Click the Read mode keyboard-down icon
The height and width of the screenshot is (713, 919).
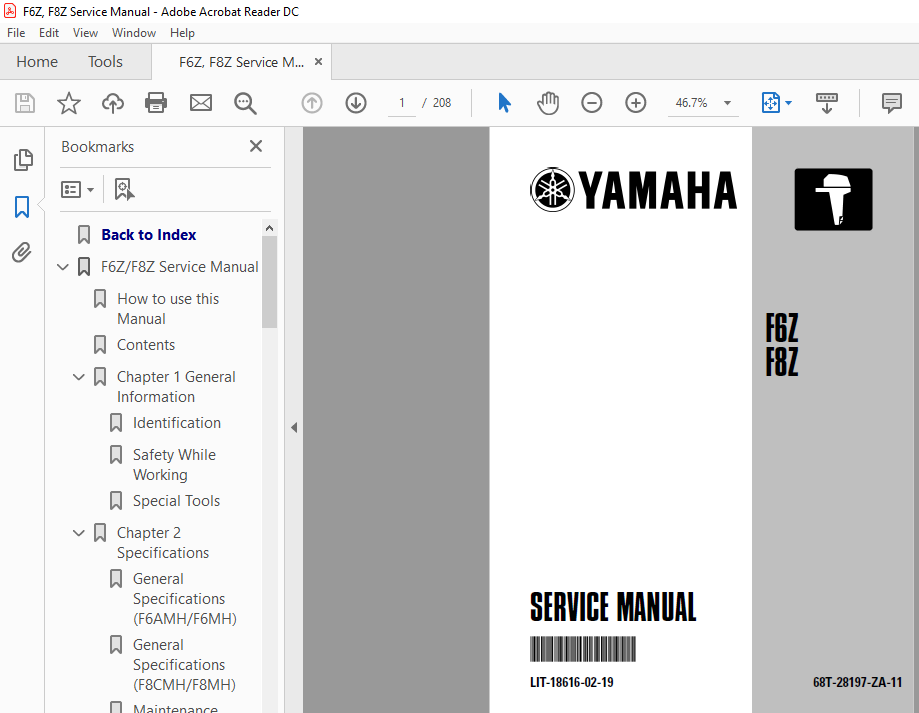[826, 103]
